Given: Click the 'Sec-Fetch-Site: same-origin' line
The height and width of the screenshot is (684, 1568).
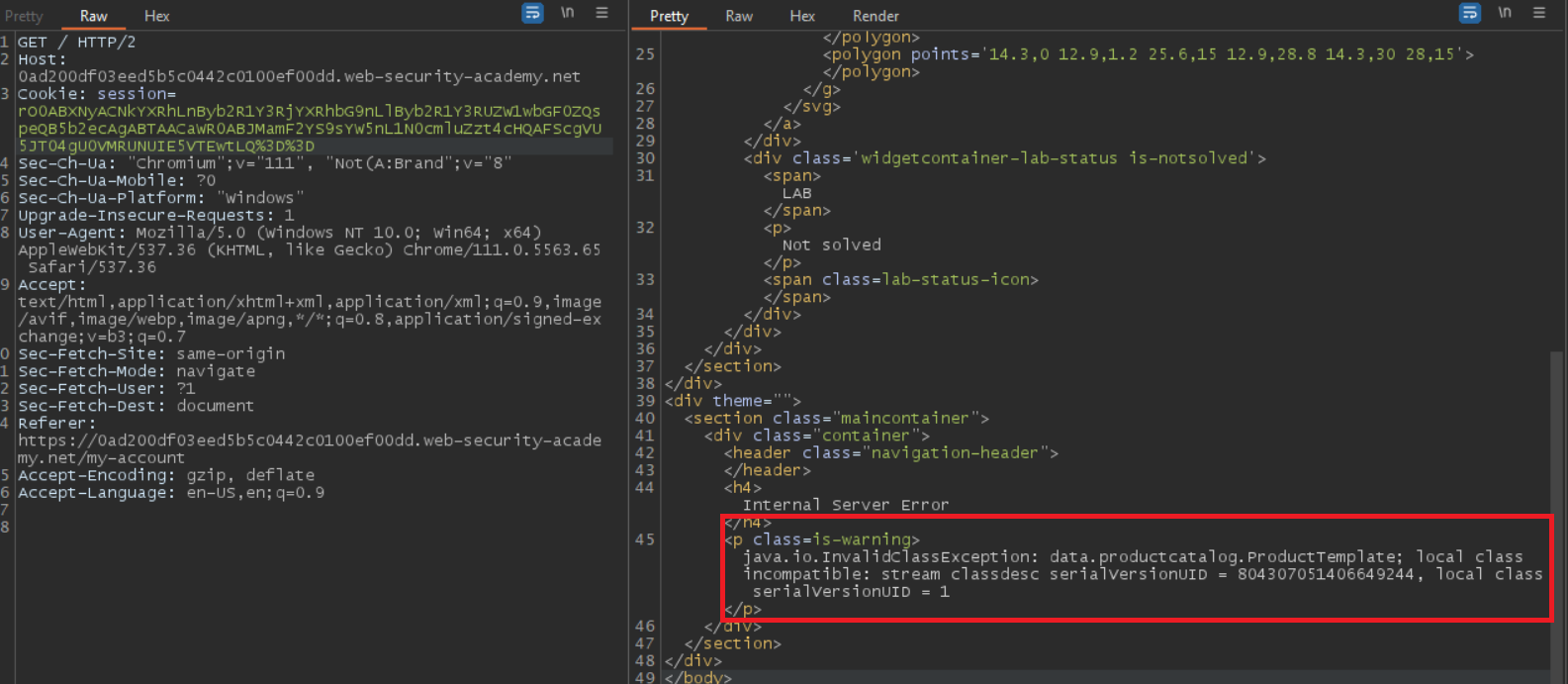Looking at the screenshot, I should click(x=151, y=354).
